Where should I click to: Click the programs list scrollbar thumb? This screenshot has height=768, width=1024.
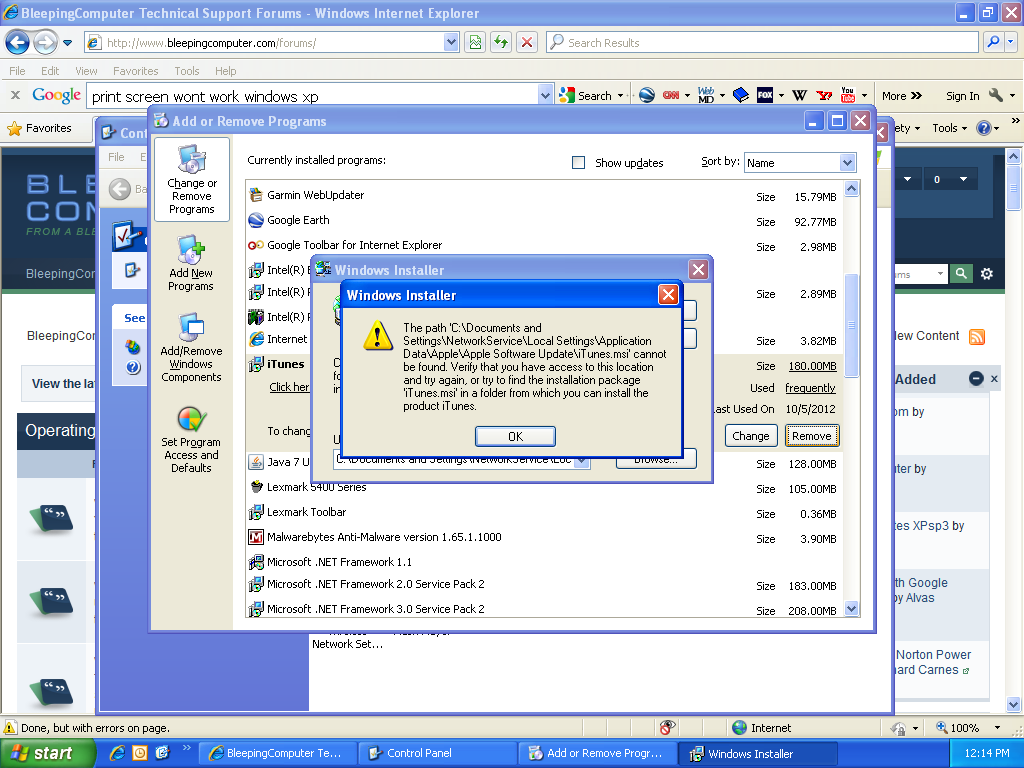[851, 325]
